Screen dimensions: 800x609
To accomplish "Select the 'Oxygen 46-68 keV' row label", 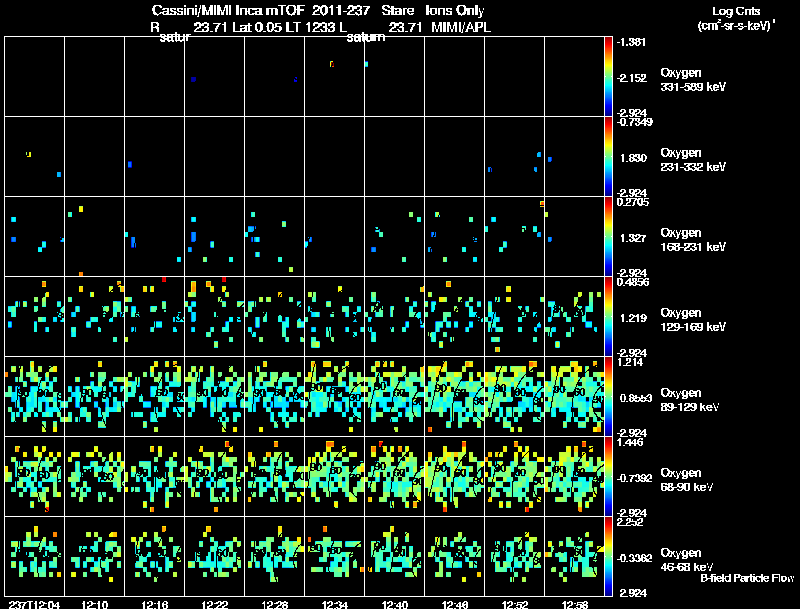I will click(x=687, y=560).
